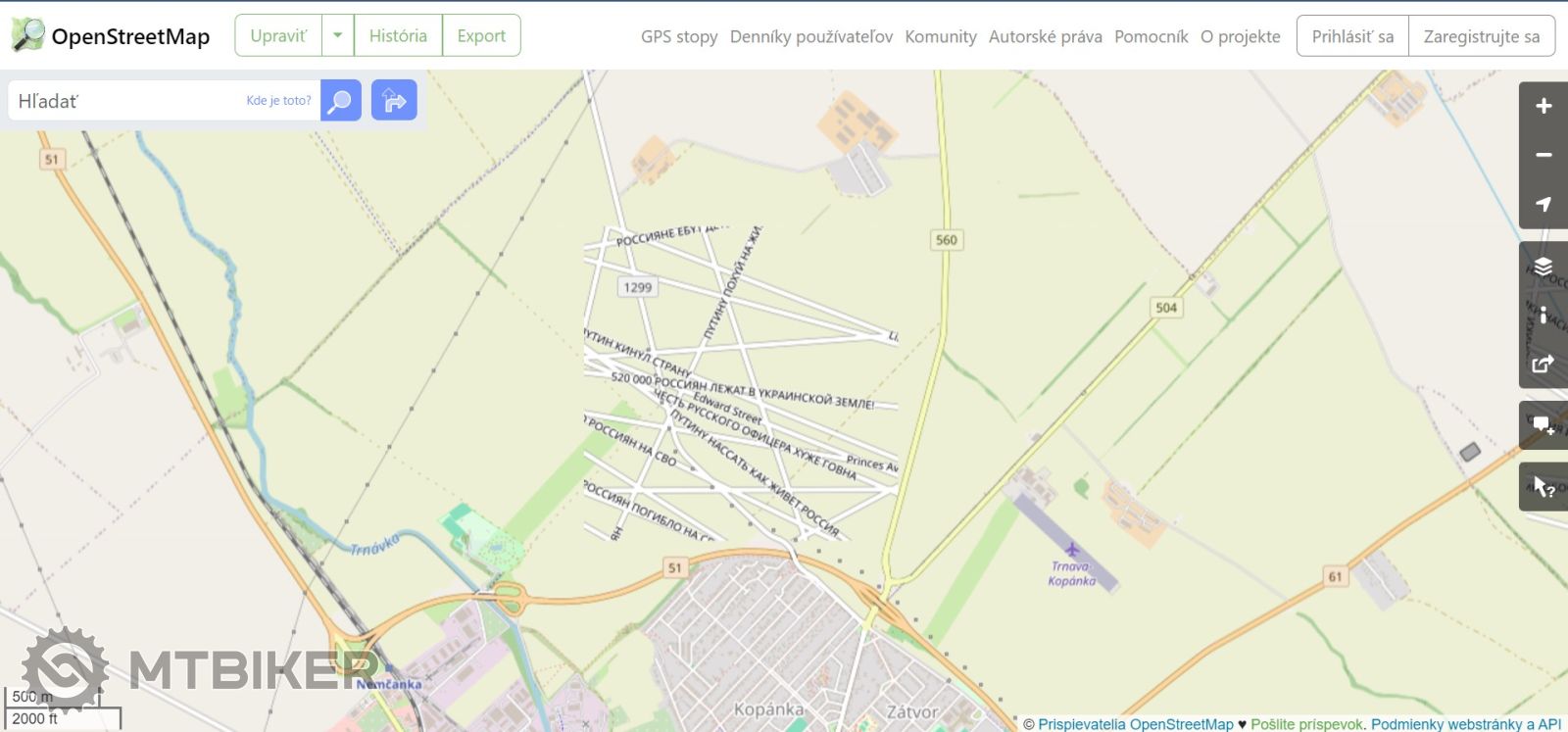Viewport: 1568px width, 732px height.
Task: Open the map layers panel
Action: [x=1543, y=266]
